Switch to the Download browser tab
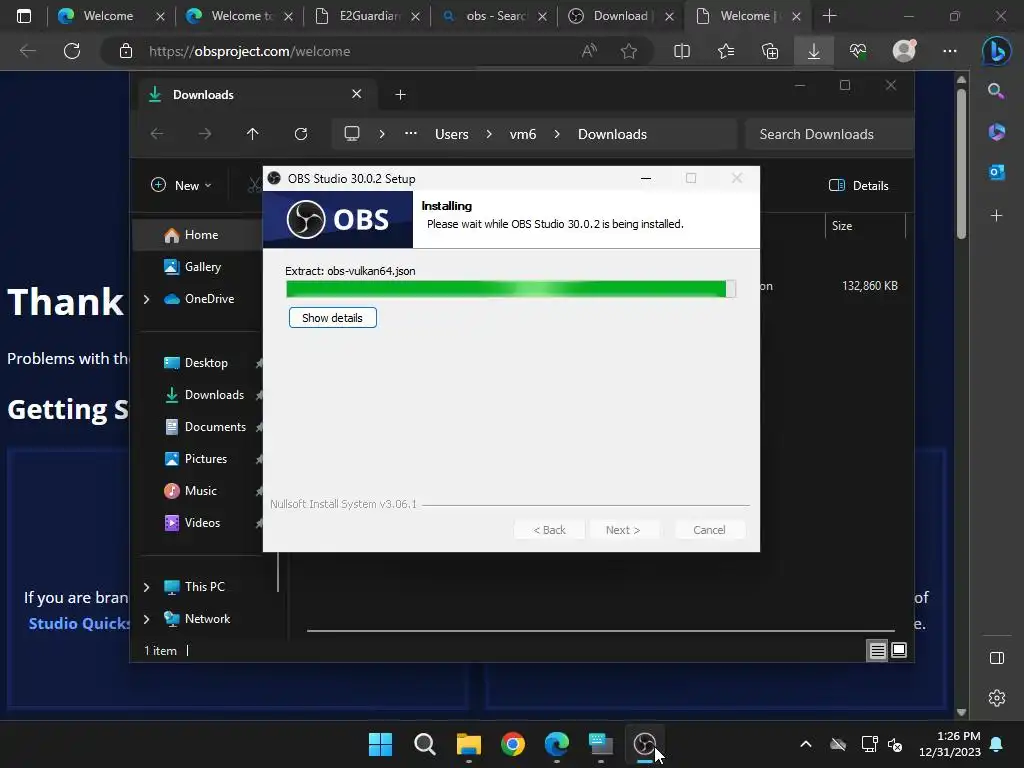 (x=621, y=16)
